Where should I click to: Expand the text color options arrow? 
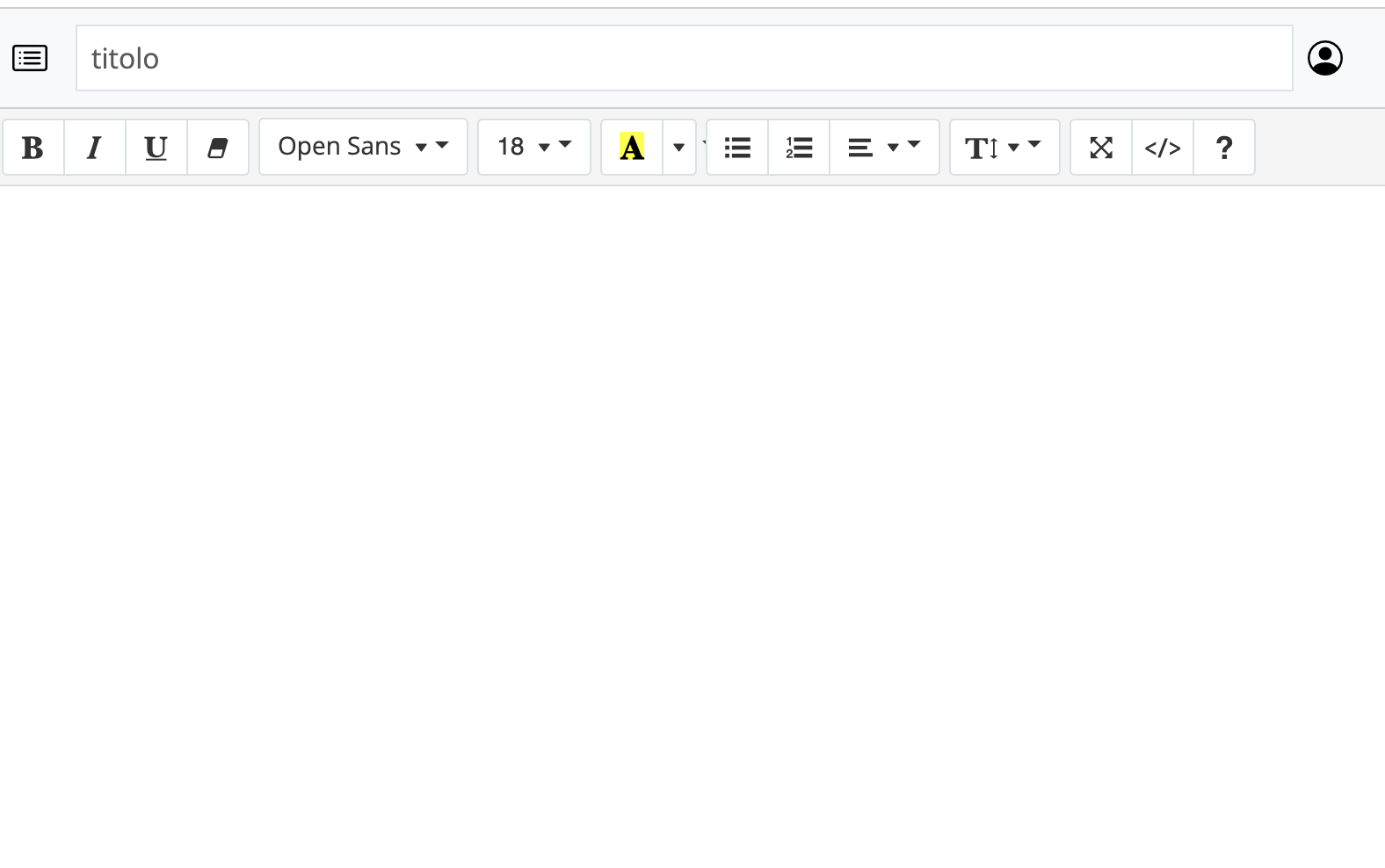[x=679, y=148]
